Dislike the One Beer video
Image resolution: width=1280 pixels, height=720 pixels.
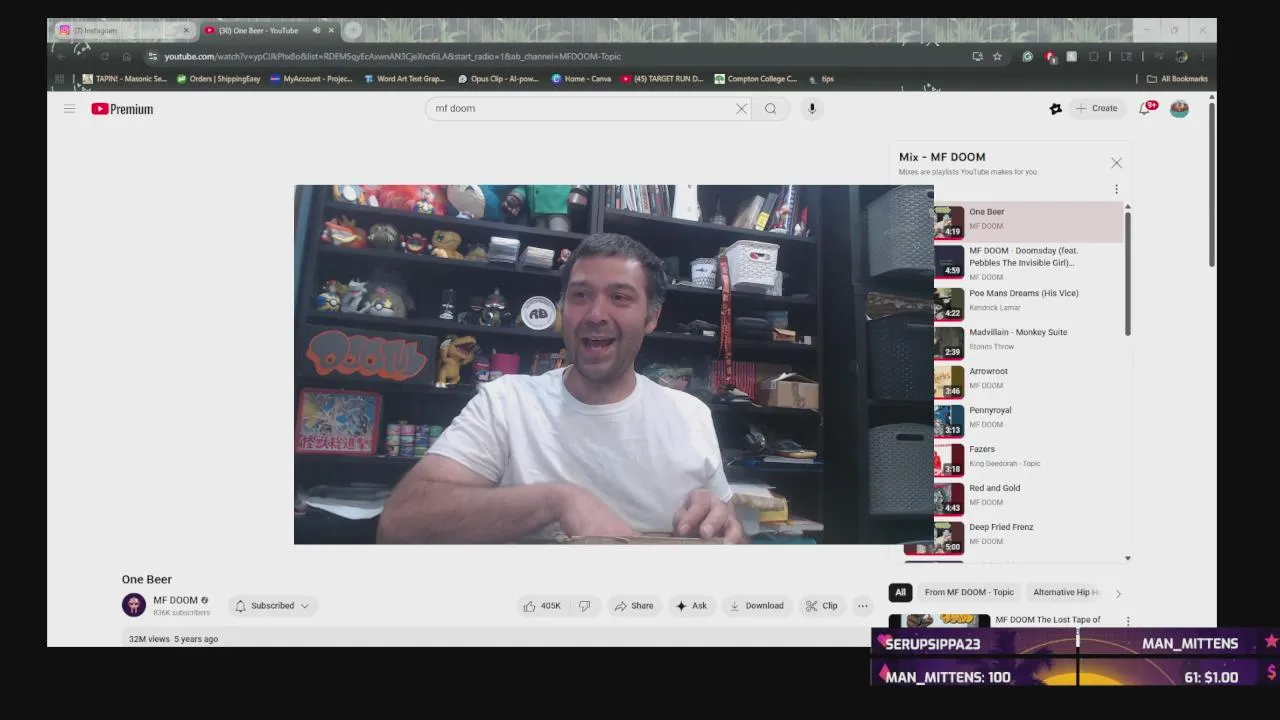pyautogui.click(x=584, y=605)
